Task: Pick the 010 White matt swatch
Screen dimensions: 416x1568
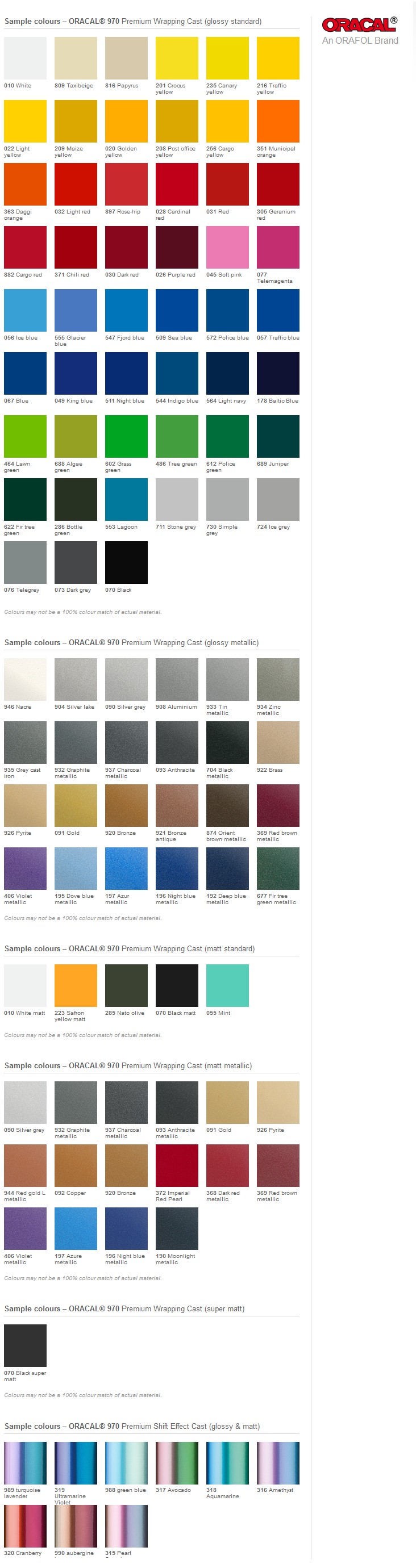Action: [25, 986]
